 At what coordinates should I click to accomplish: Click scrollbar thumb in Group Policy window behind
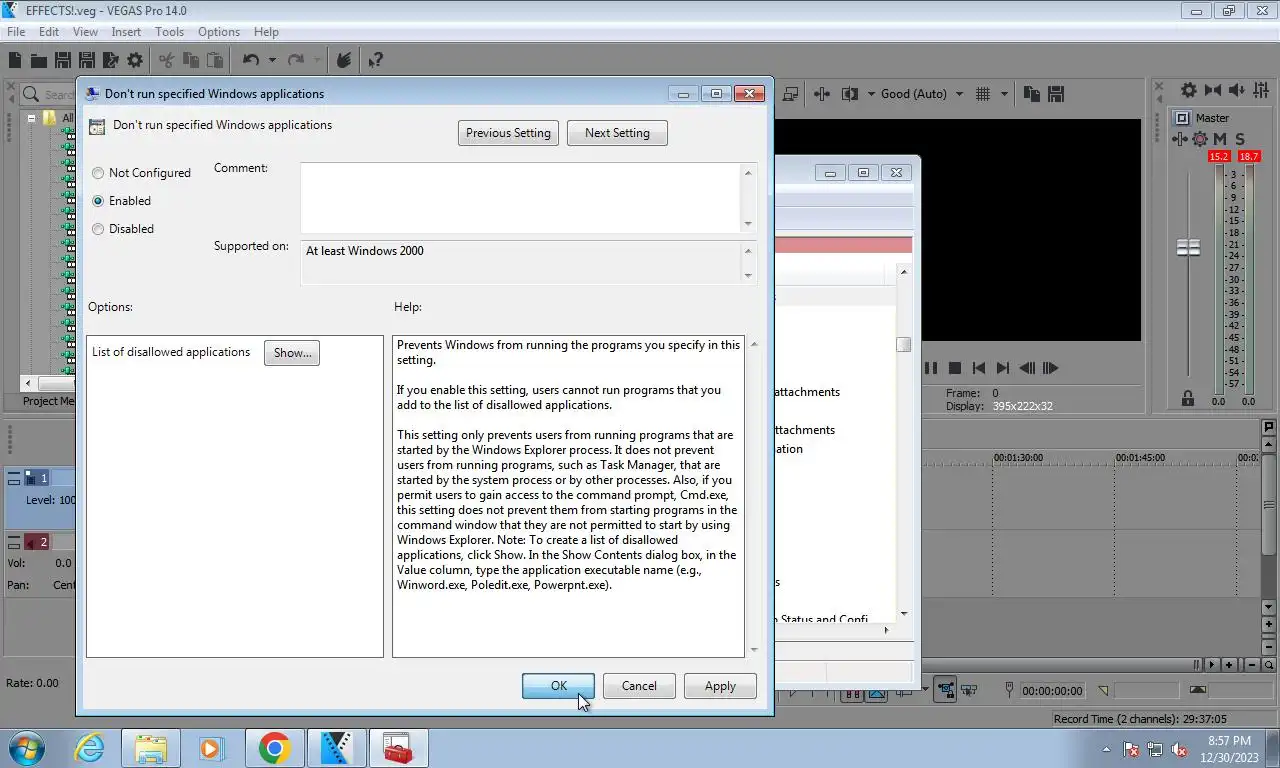coord(904,345)
